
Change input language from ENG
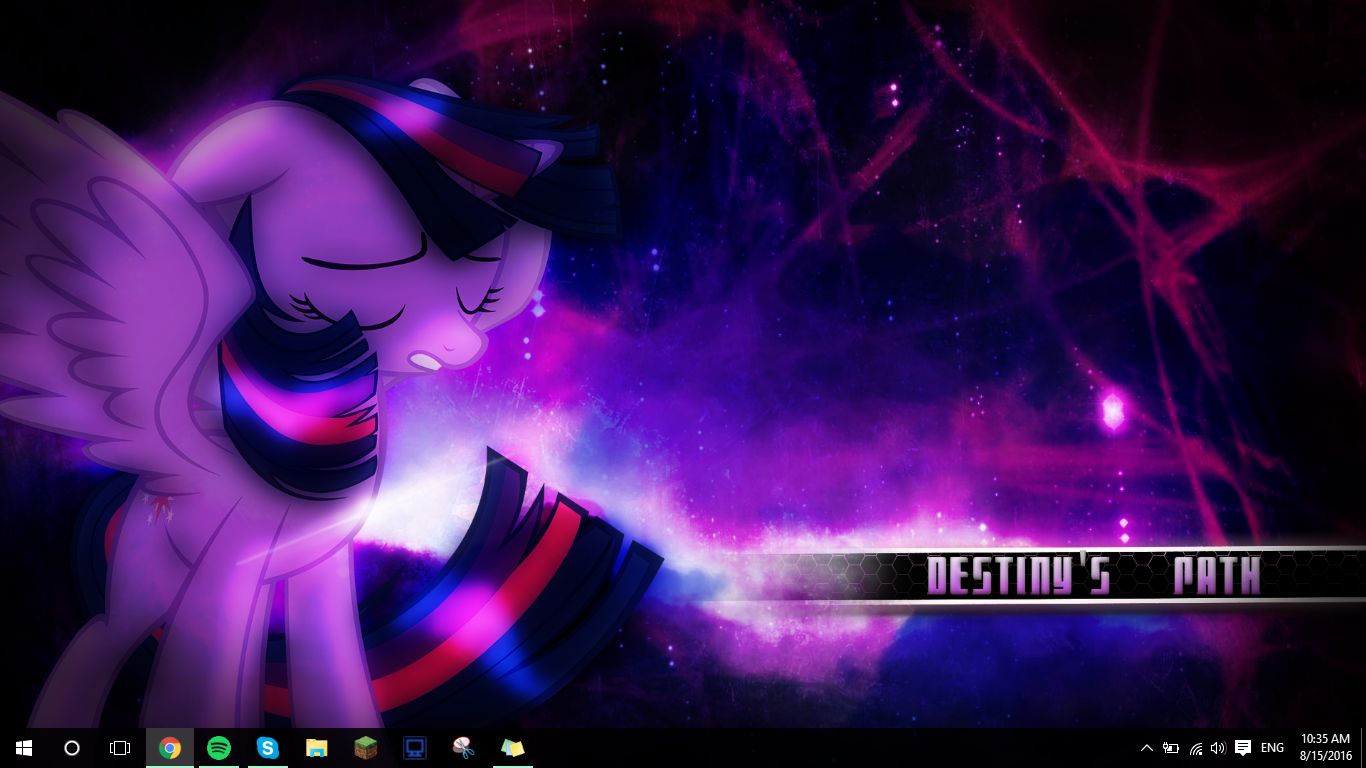1272,748
